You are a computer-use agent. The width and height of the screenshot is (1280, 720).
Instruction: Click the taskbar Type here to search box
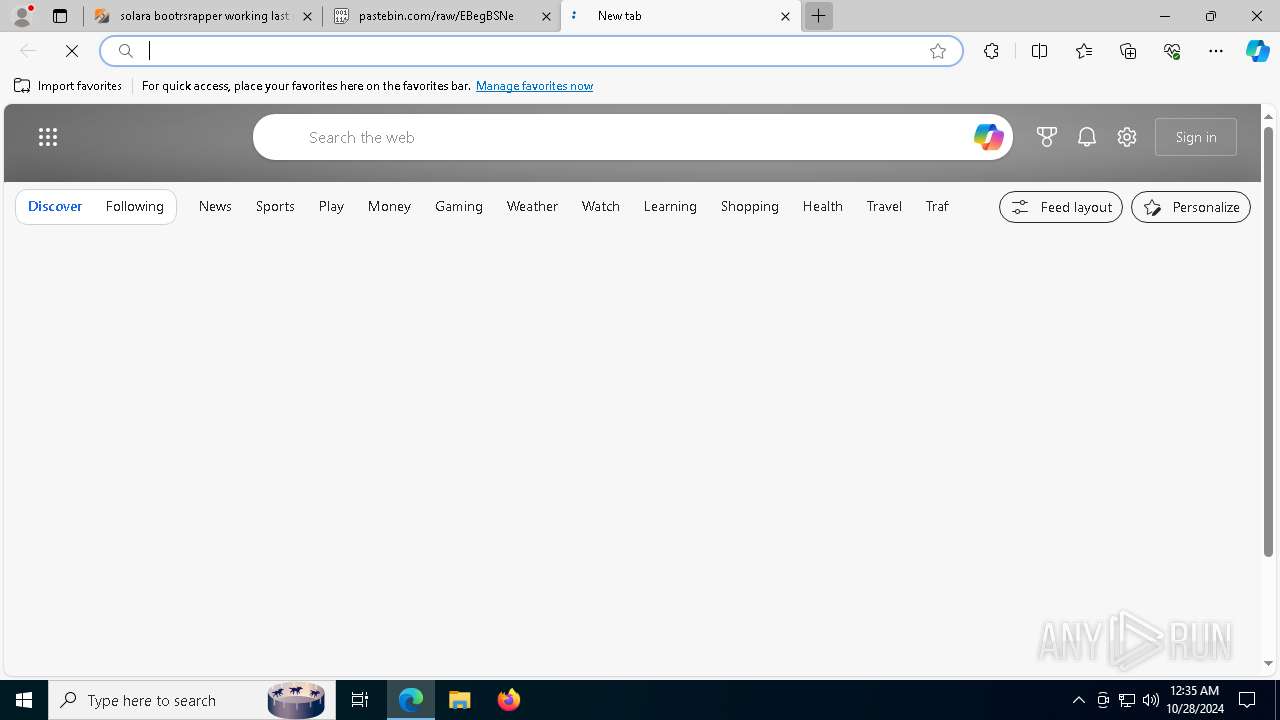tap(191, 700)
